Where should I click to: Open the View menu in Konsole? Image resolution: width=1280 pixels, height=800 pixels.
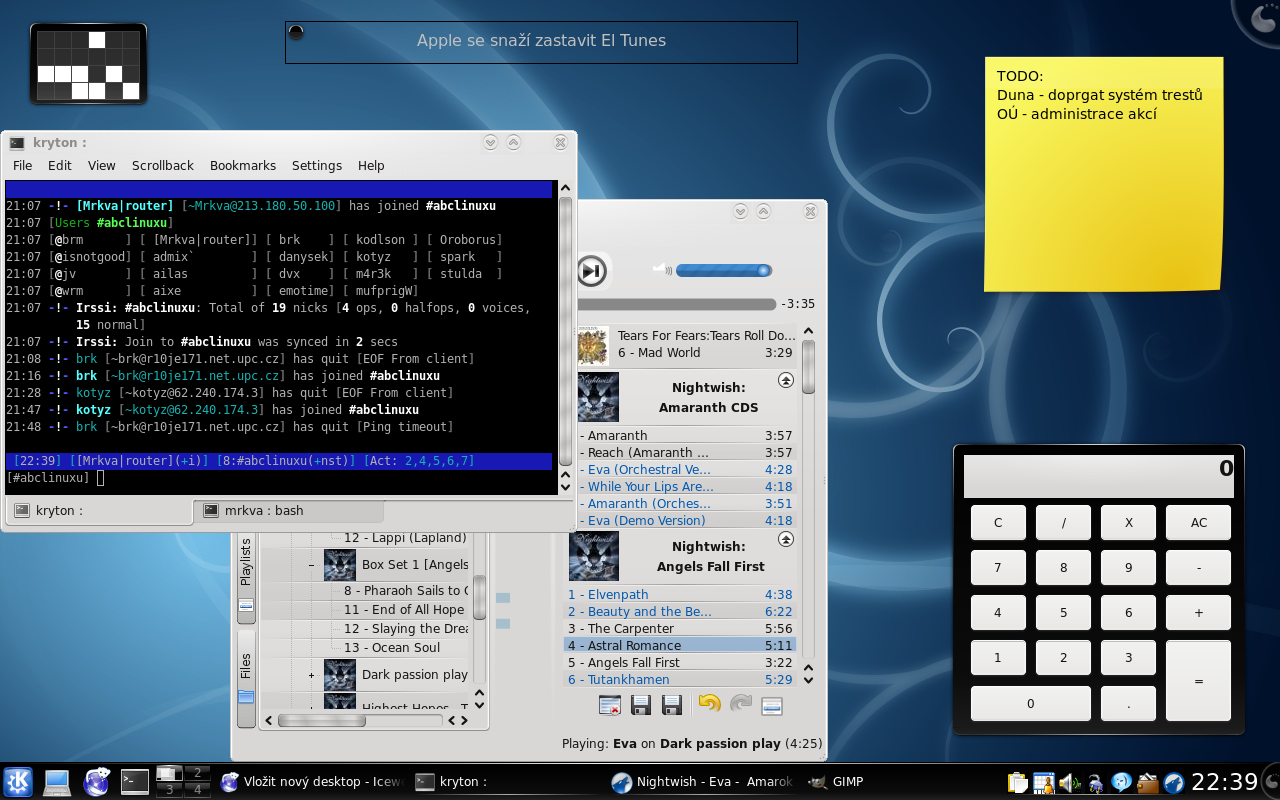(102, 165)
